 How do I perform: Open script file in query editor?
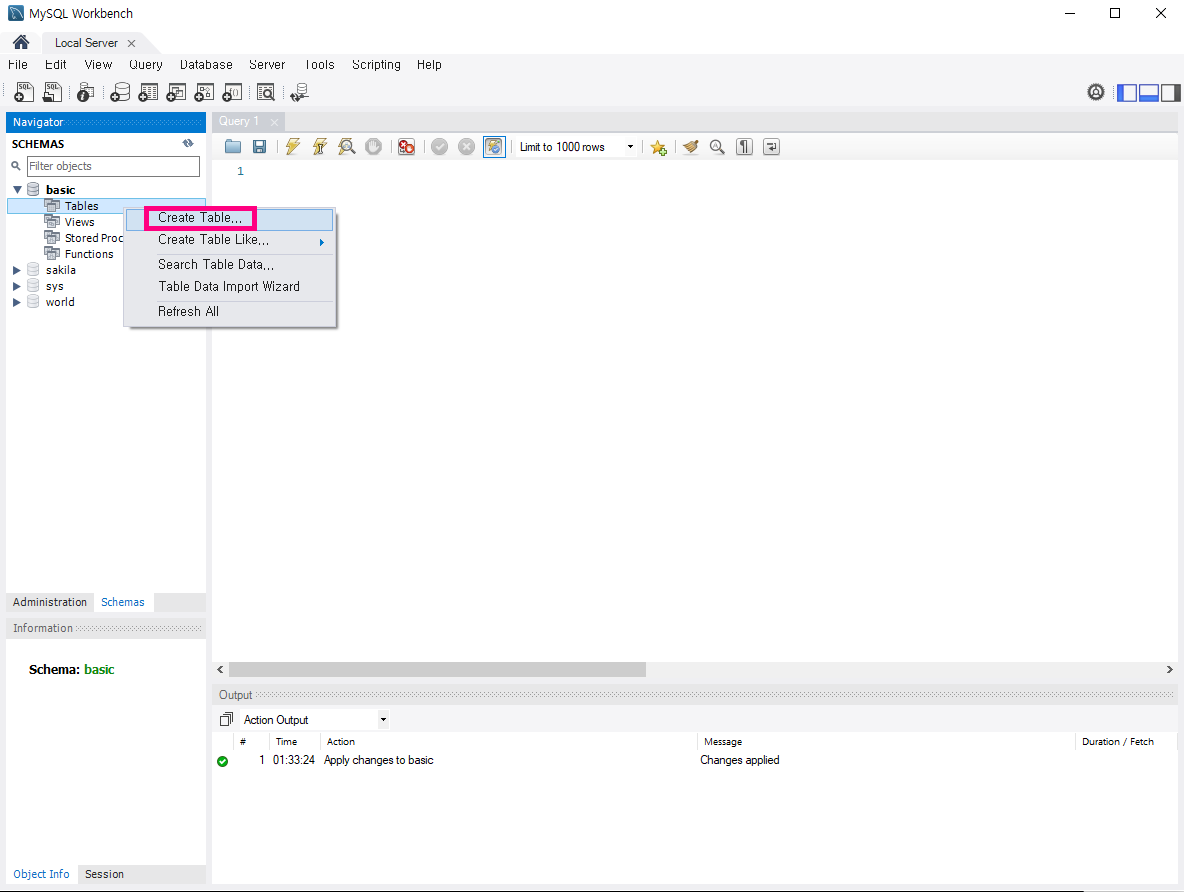tap(233, 147)
